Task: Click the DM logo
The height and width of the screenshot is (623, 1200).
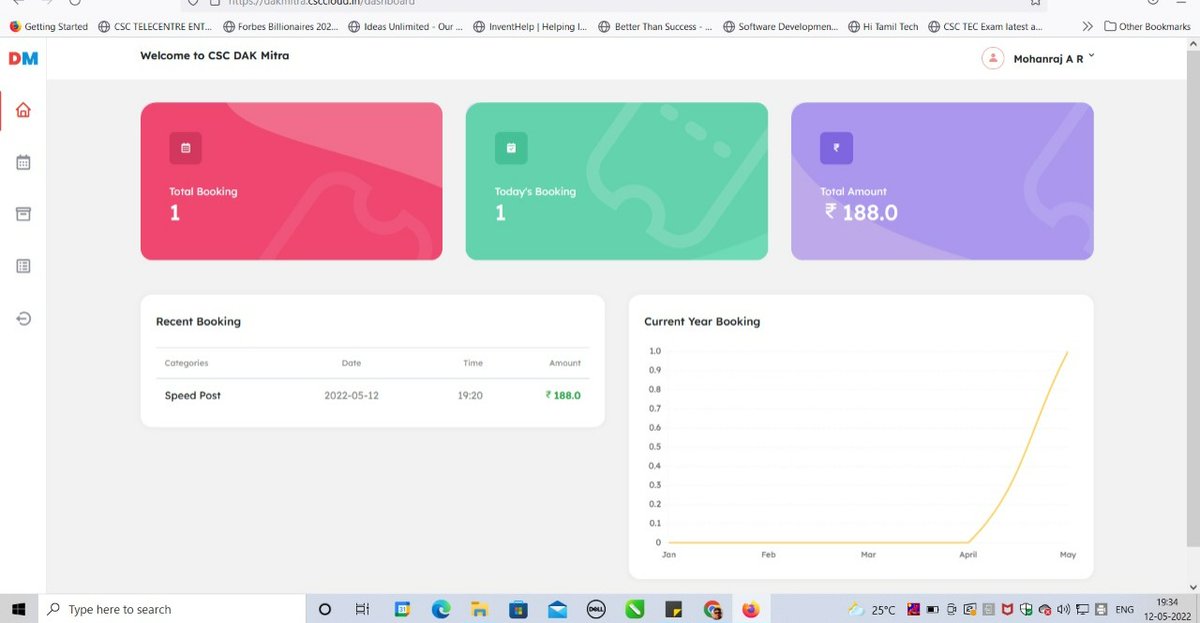Action: (23, 59)
